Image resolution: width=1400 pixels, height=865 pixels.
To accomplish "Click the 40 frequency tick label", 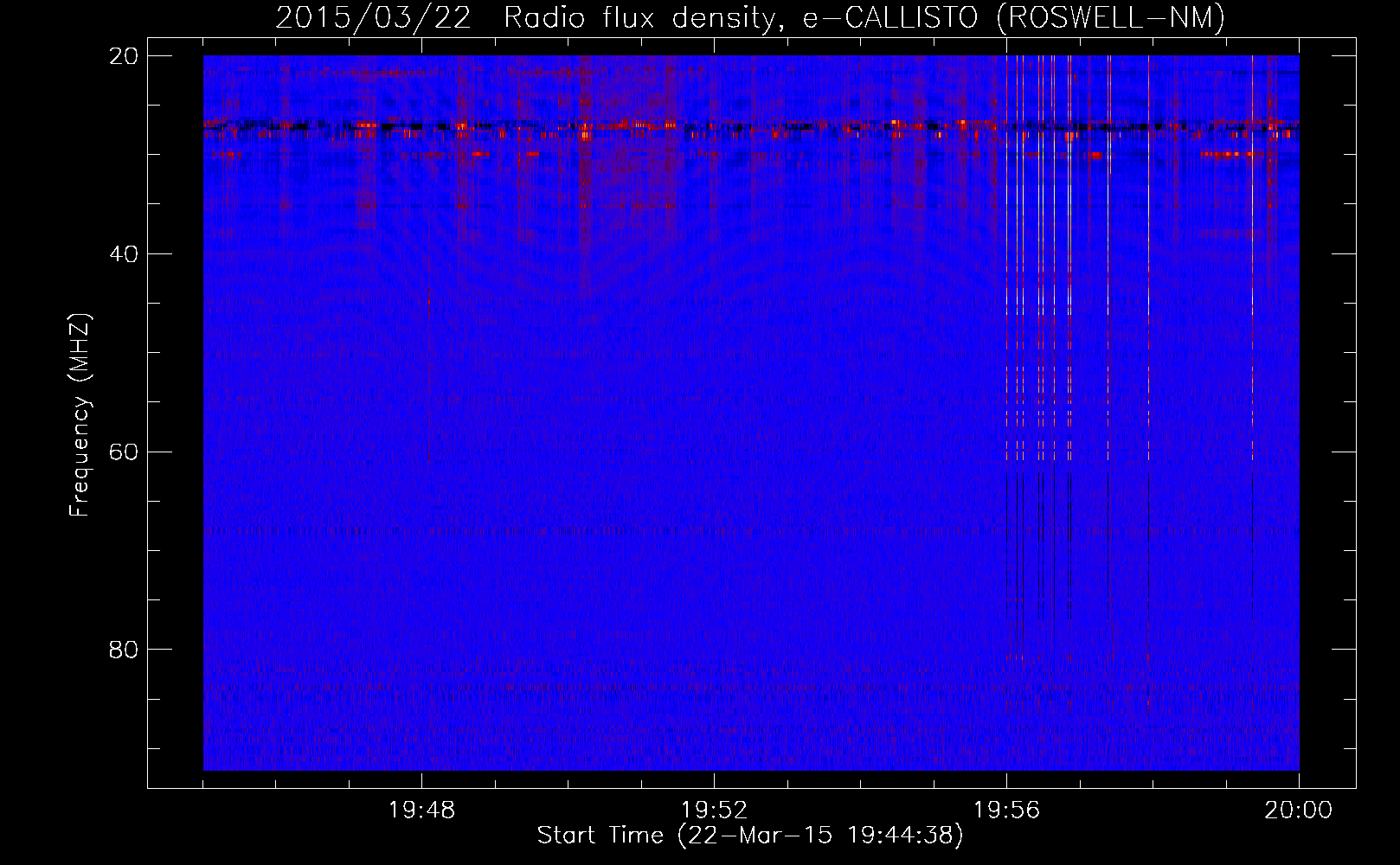I will click(x=124, y=254).
